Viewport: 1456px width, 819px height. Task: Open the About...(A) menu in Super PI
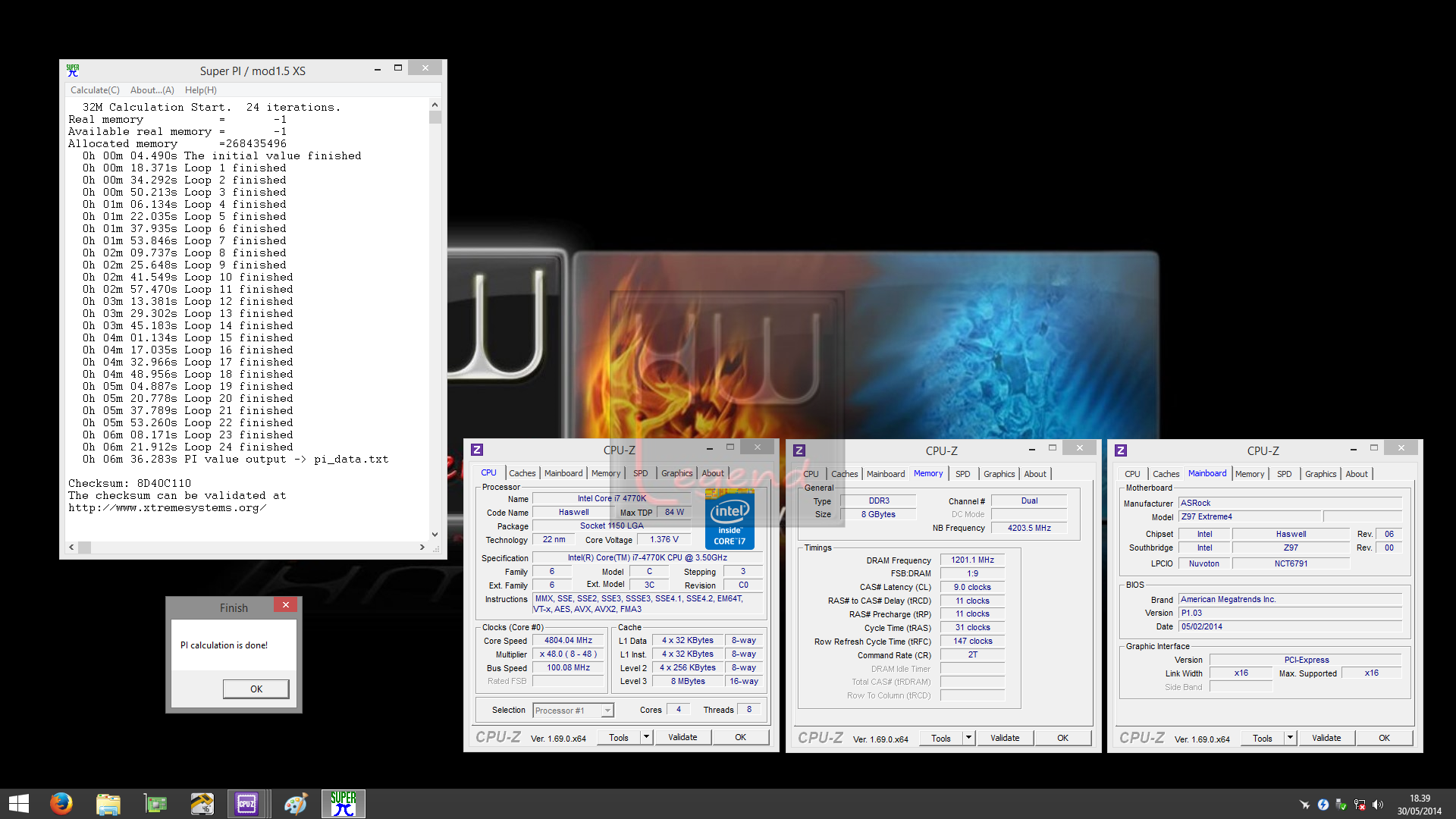pos(152,89)
